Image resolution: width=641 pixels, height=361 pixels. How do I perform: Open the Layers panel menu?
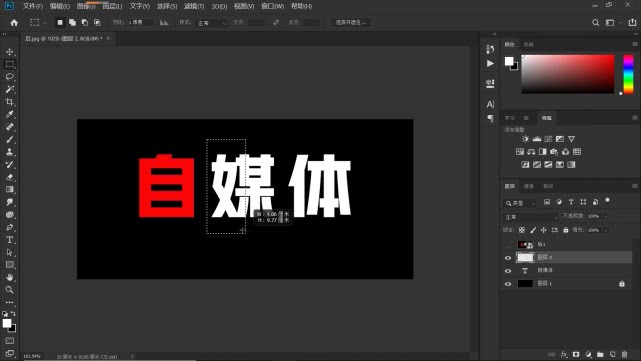(x=634, y=186)
